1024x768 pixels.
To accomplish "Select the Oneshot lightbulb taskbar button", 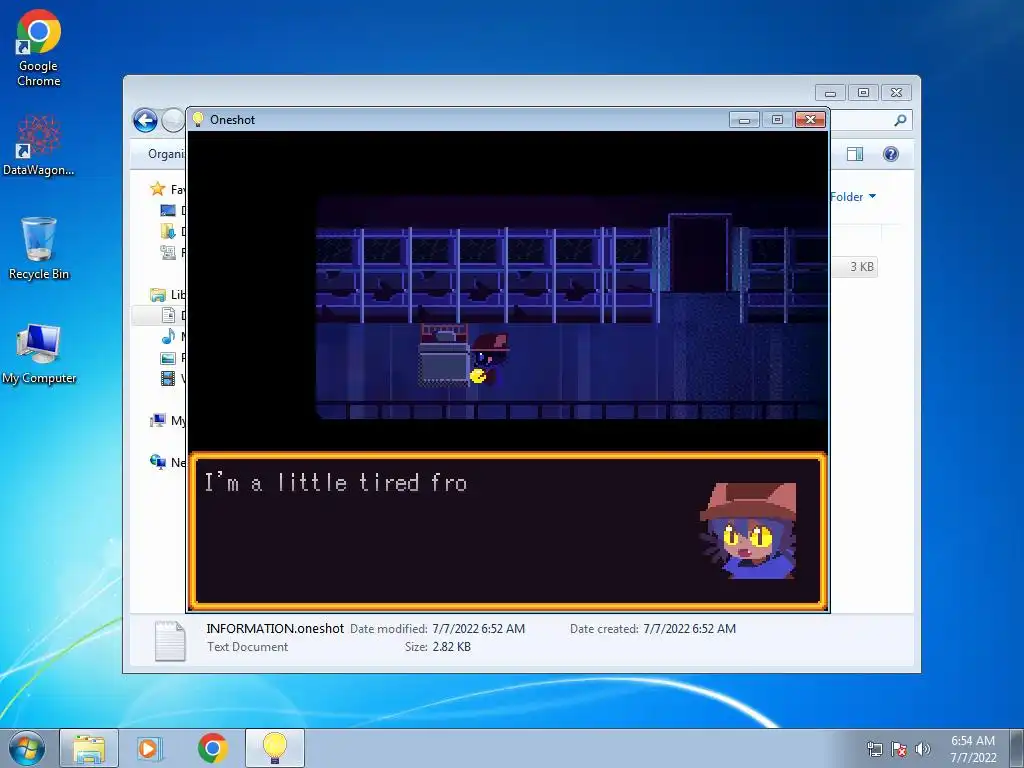I will (275, 748).
